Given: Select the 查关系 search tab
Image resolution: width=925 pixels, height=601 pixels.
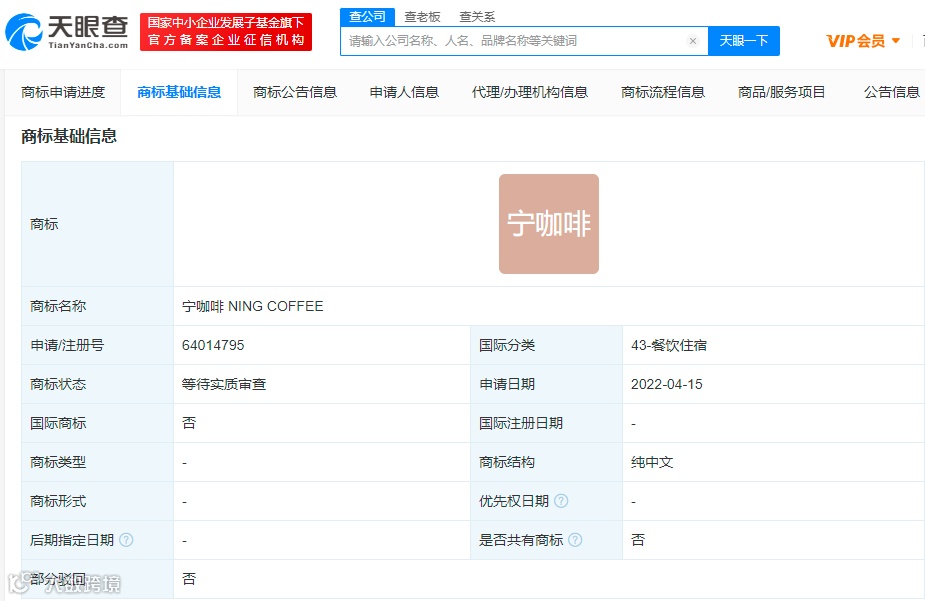Looking at the screenshot, I should pyautogui.click(x=477, y=17).
